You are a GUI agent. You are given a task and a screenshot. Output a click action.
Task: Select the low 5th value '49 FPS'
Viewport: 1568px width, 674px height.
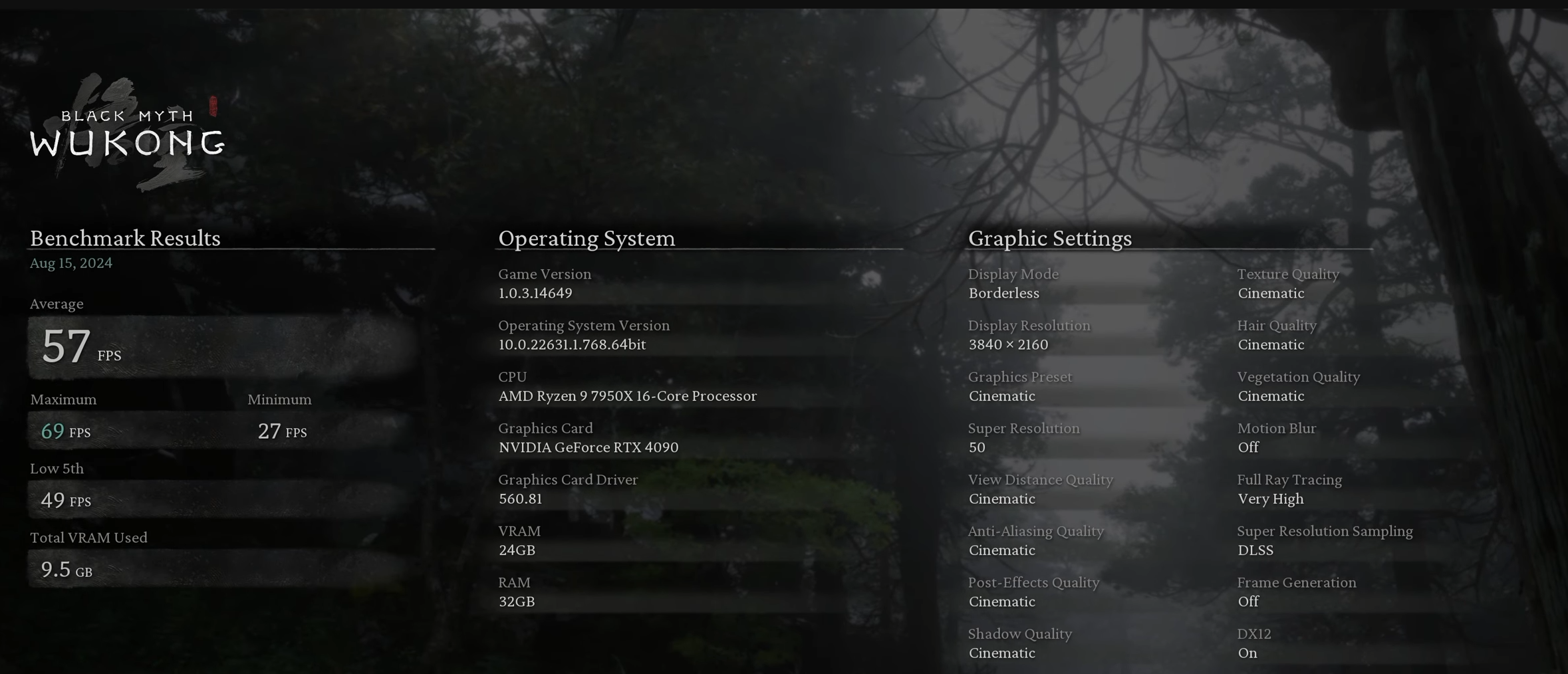66,501
